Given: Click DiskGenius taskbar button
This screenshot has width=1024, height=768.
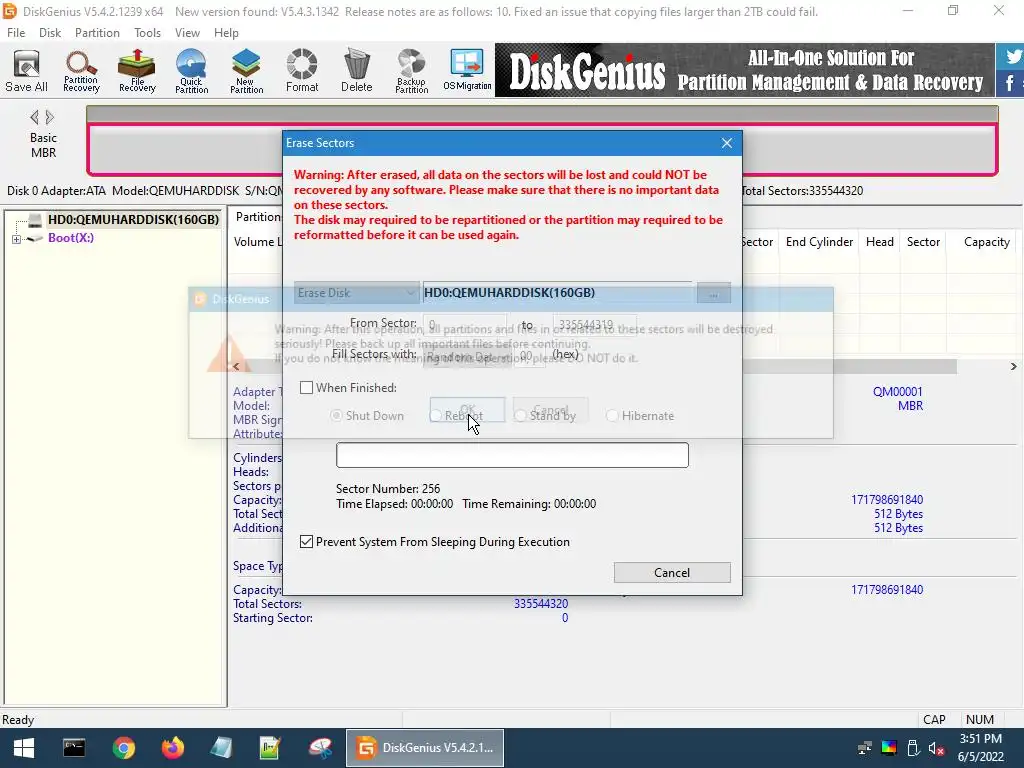Looking at the screenshot, I should click(x=424, y=748).
